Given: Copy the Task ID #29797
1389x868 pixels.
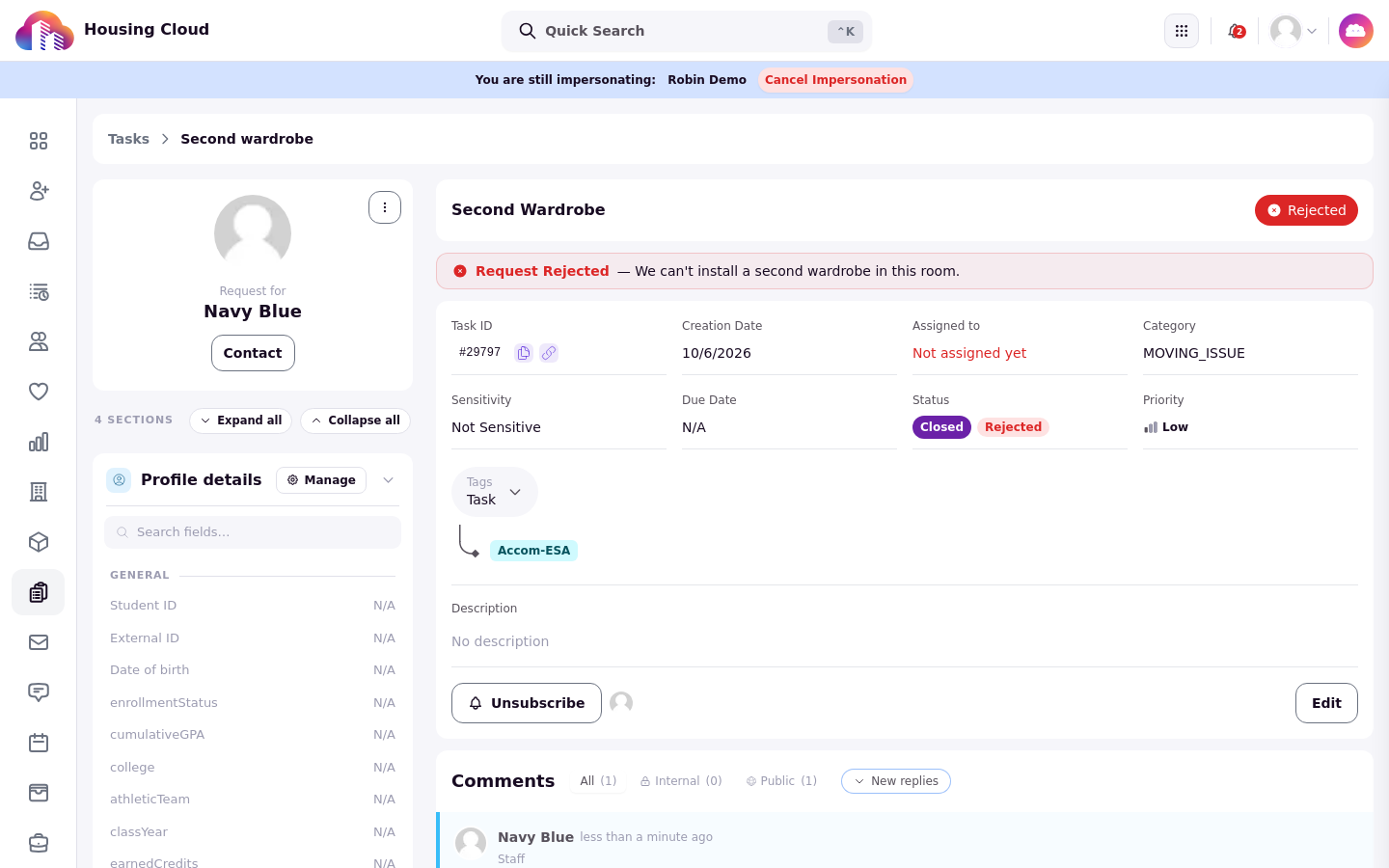Looking at the screenshot, I should (524, 353).
